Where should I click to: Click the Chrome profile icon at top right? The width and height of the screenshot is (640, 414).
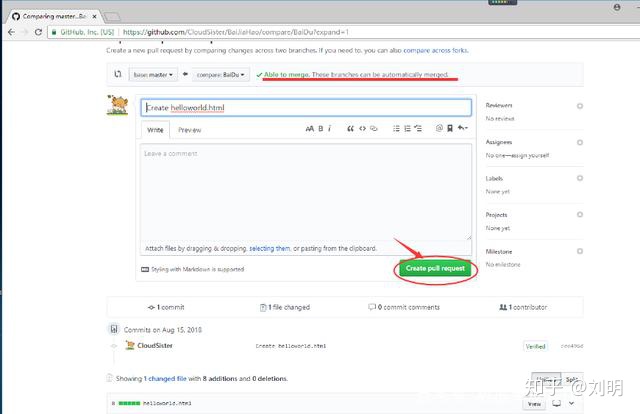click(x=617, y=7)
